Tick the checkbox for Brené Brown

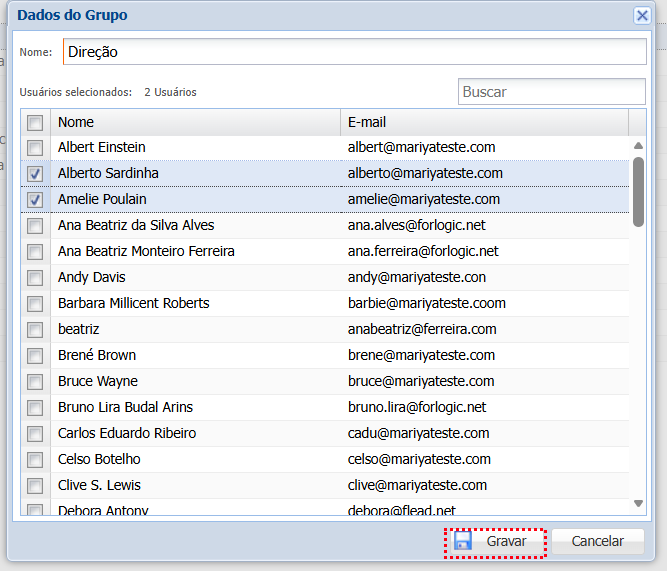[x=35, y=356]
